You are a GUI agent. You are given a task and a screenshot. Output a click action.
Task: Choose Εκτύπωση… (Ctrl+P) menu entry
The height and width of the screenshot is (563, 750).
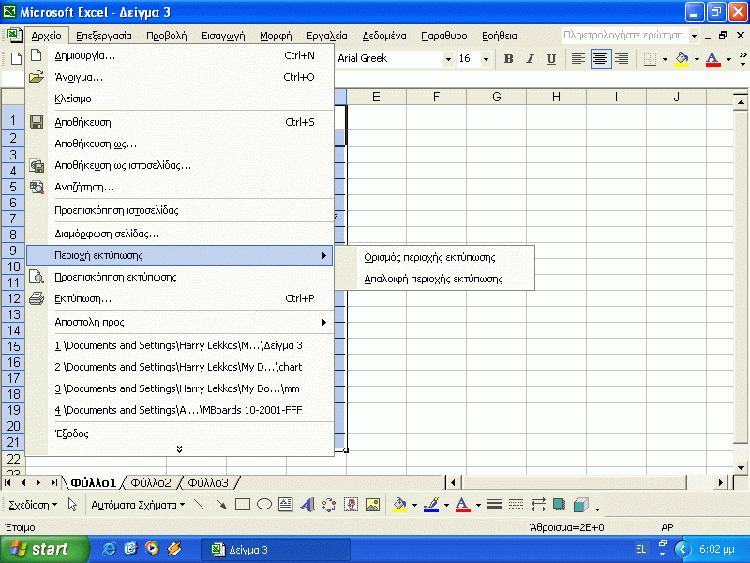pyautogui.click(x=180, y=298)
